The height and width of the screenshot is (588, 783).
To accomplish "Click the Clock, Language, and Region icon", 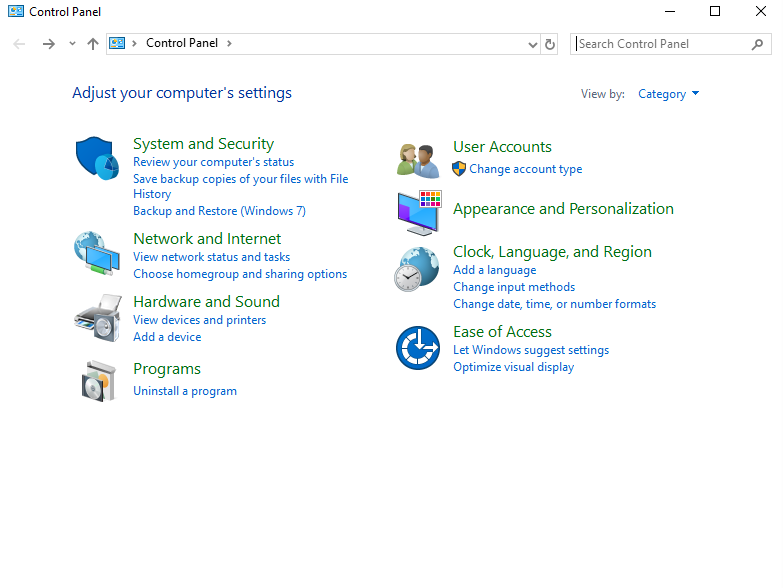I will click(416, 269).
